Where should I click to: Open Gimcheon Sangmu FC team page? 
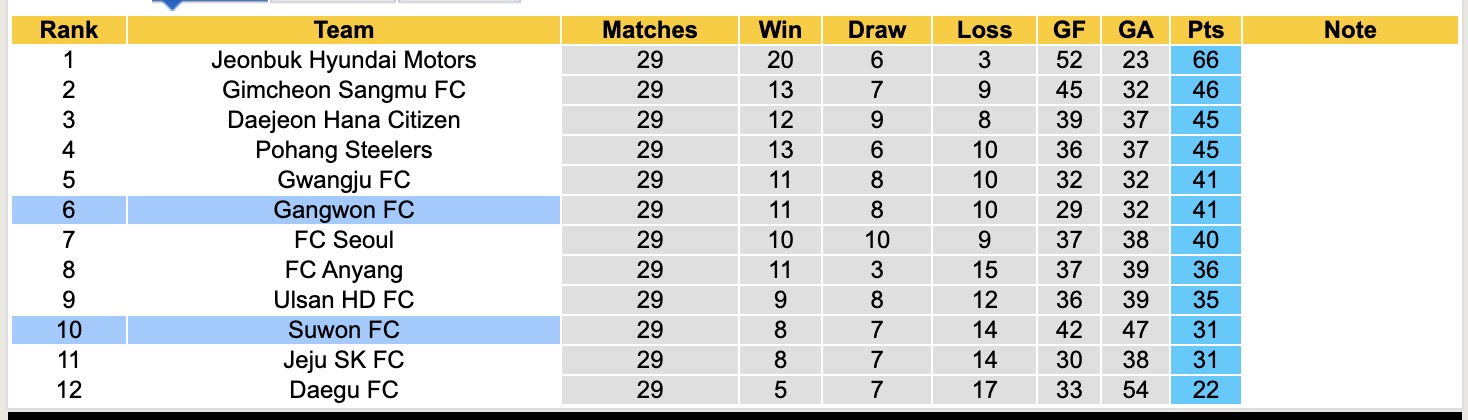(343, 90)
